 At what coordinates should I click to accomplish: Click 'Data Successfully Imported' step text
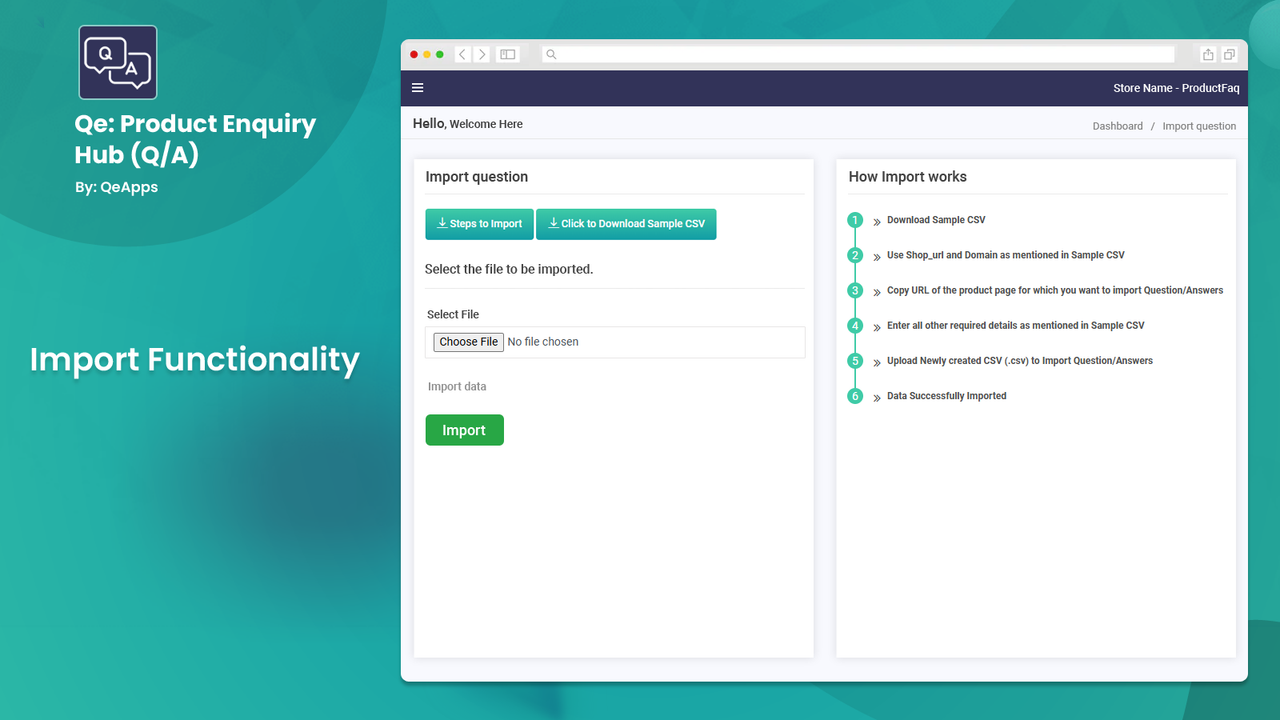point(947,396)
